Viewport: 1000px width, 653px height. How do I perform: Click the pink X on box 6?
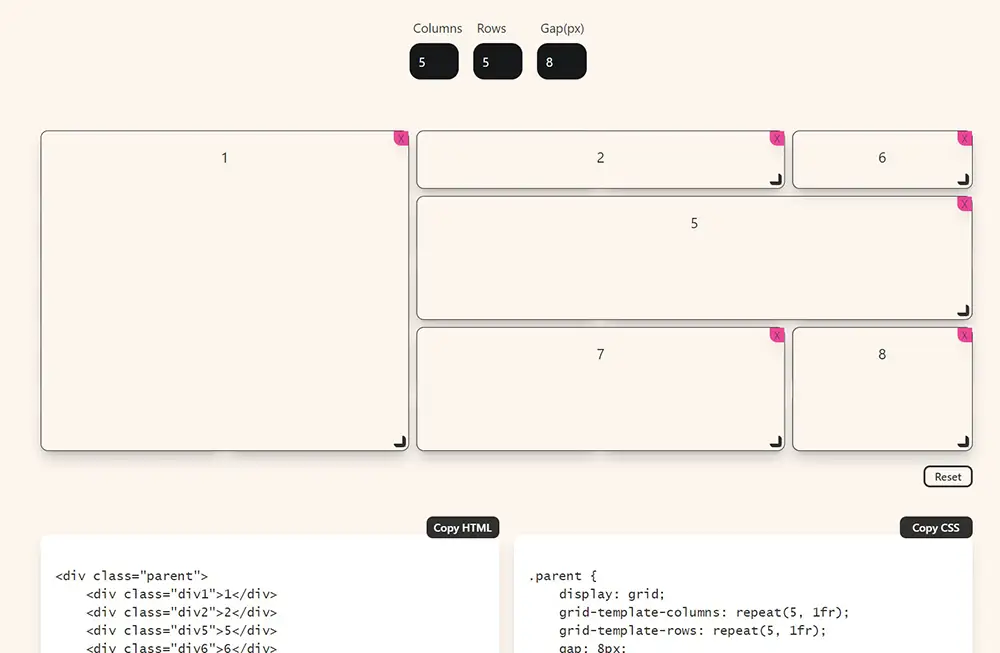click(x=965, y=138)
